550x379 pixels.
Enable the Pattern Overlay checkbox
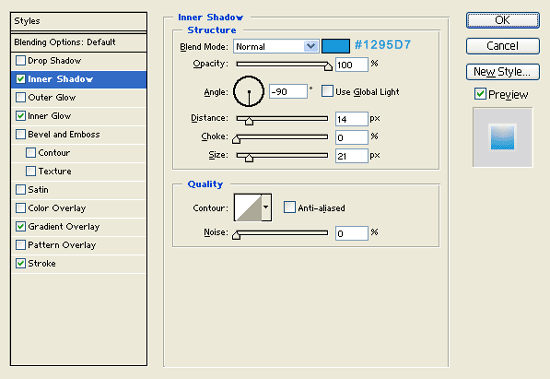tap(21, 245)
